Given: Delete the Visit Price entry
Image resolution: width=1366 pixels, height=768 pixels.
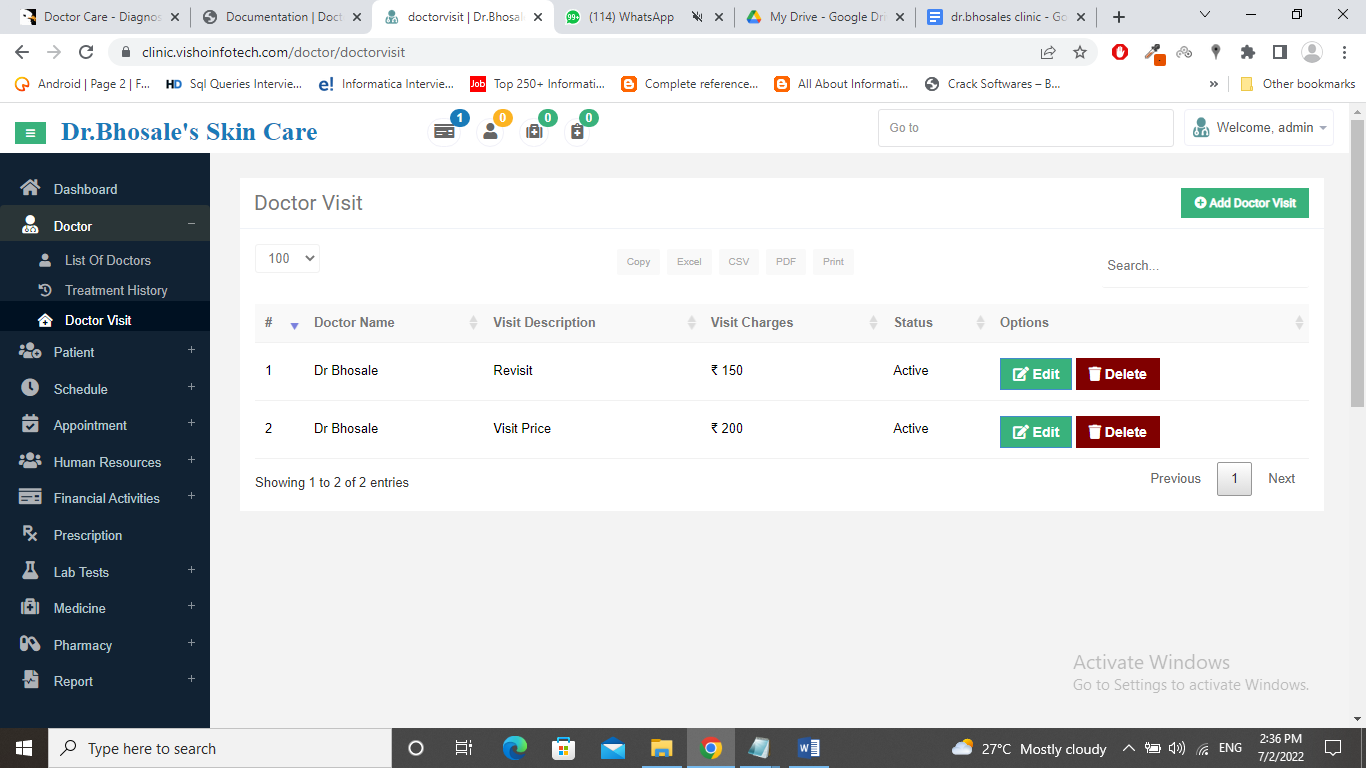Looking at the screenshot, I should (1117, 432).
